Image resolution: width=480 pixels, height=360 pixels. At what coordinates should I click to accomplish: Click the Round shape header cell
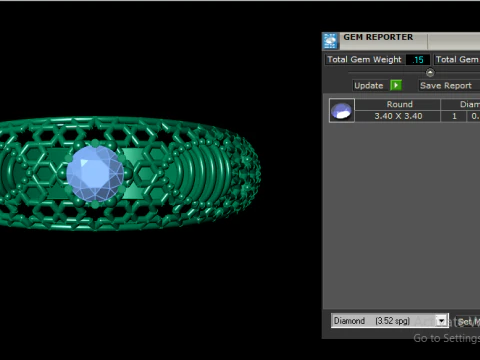(x=398, y=104)
